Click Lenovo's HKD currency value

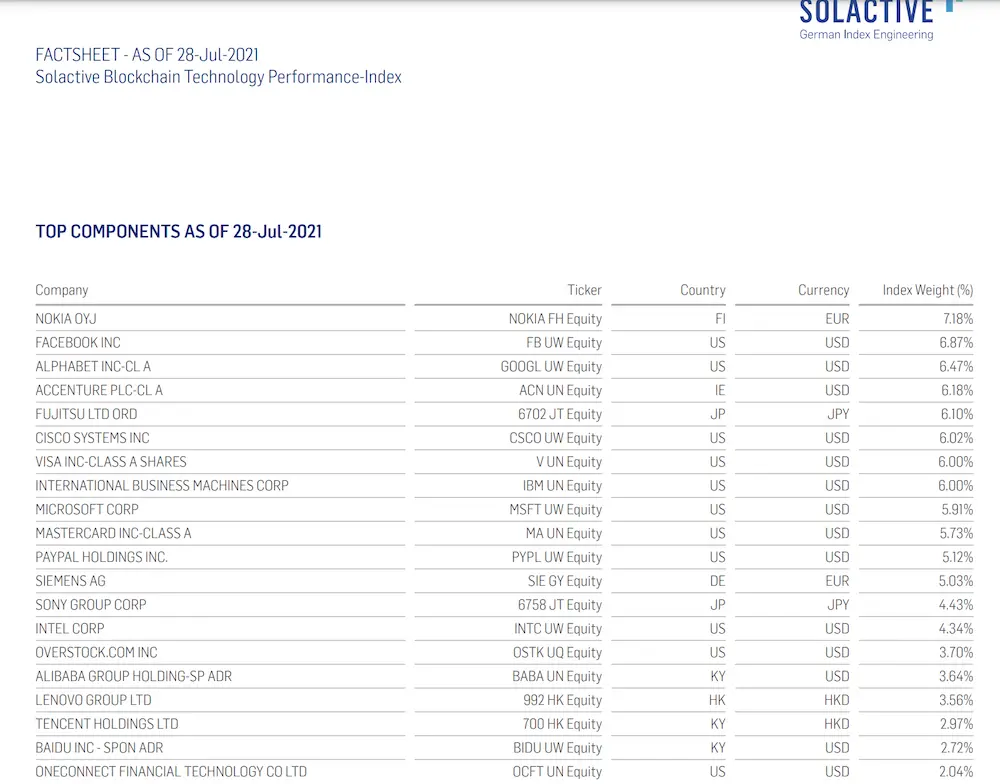[x=836, y=700]
